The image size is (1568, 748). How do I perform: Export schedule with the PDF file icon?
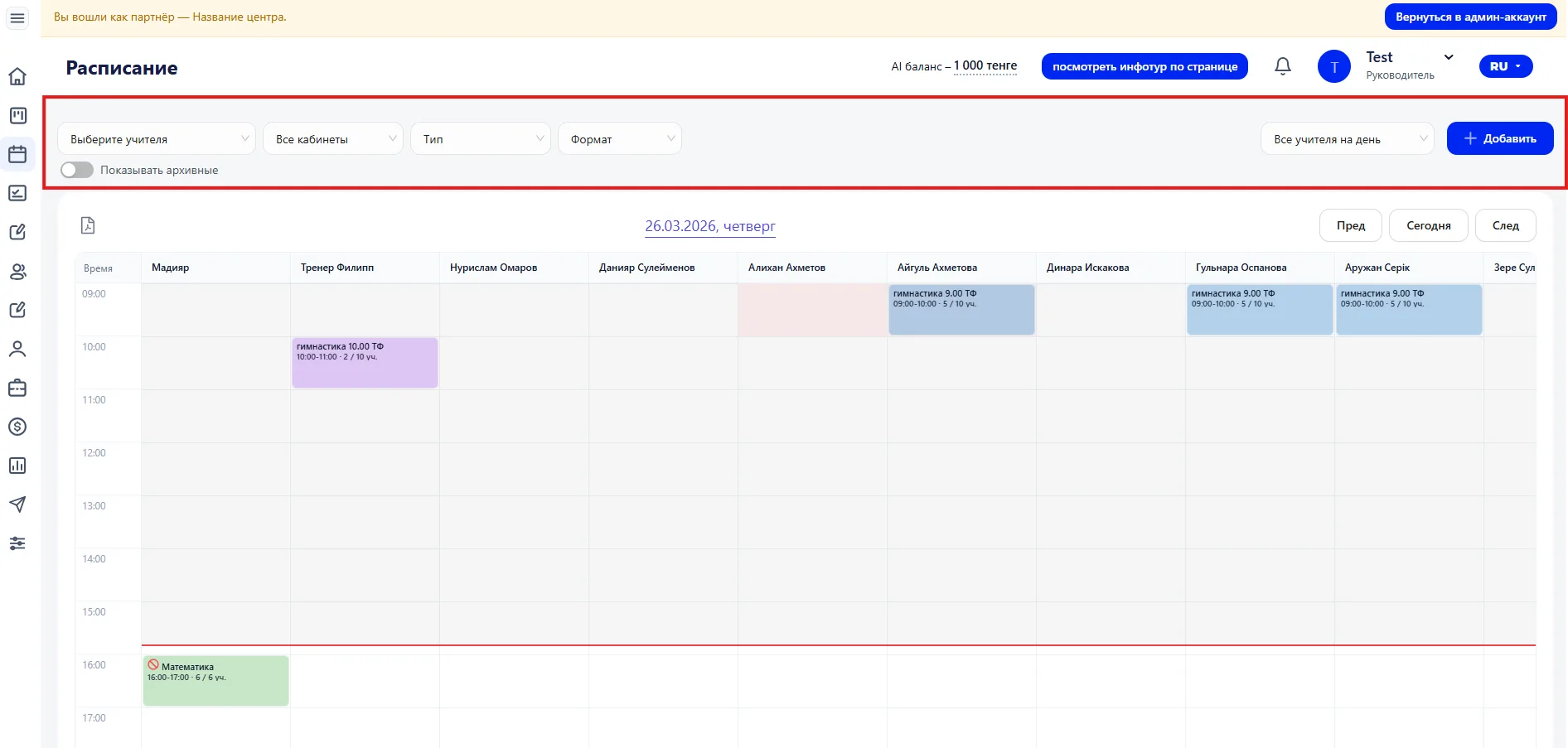pos(88,225)
